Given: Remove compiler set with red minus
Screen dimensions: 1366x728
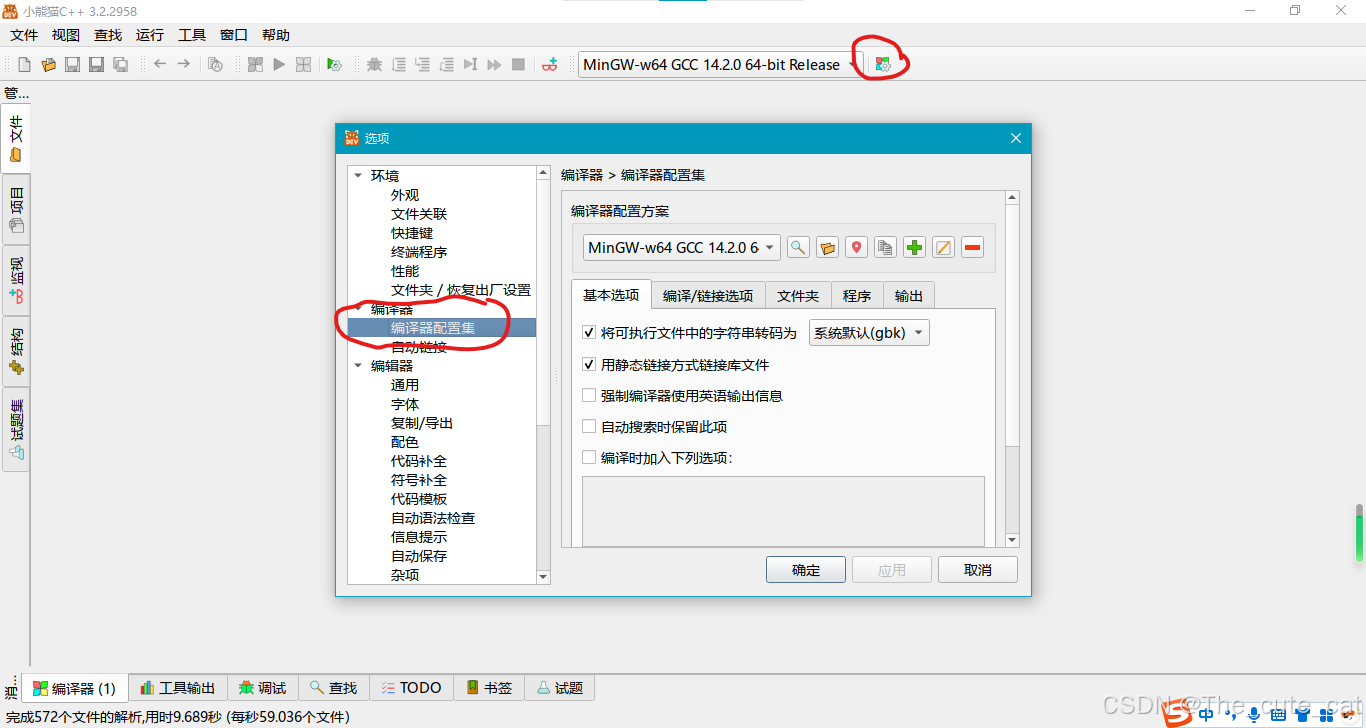Looking at the screenshot, I should click(972, 247).
